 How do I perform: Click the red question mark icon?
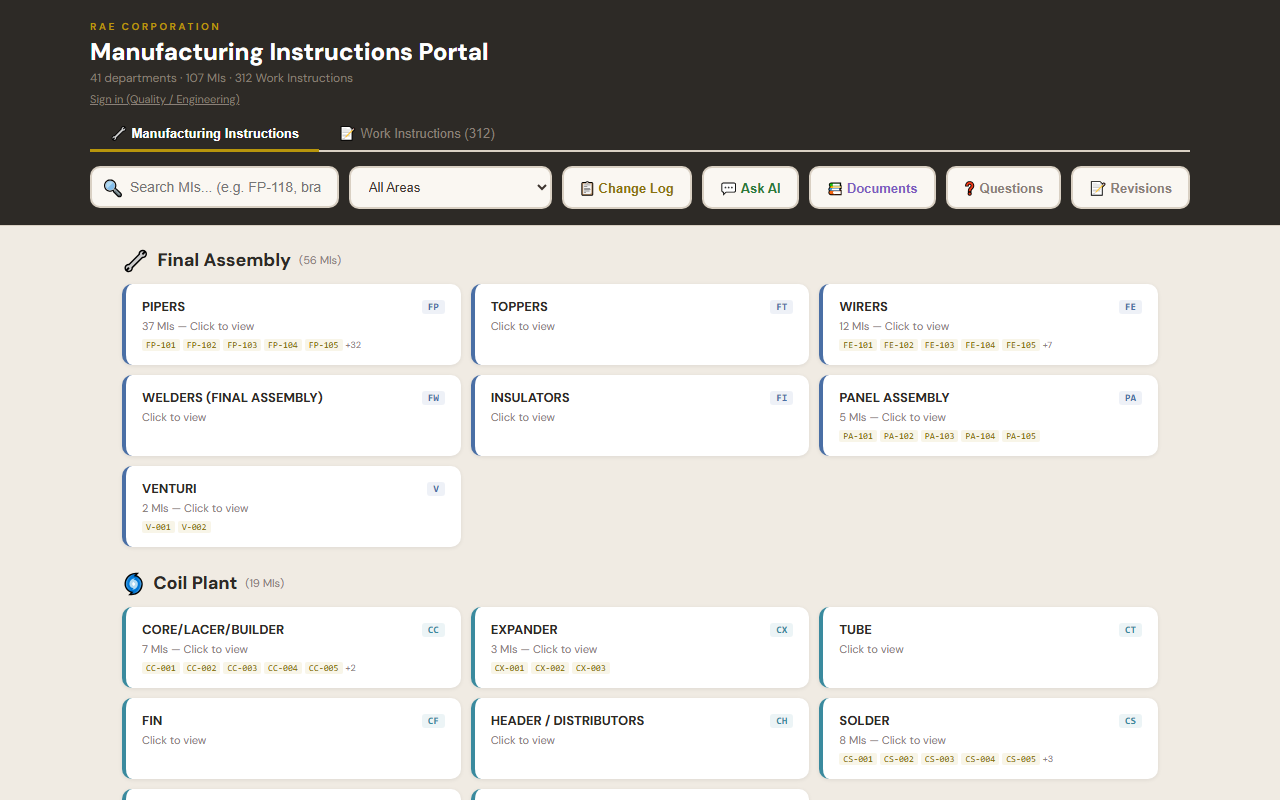[x=969, y=188]
